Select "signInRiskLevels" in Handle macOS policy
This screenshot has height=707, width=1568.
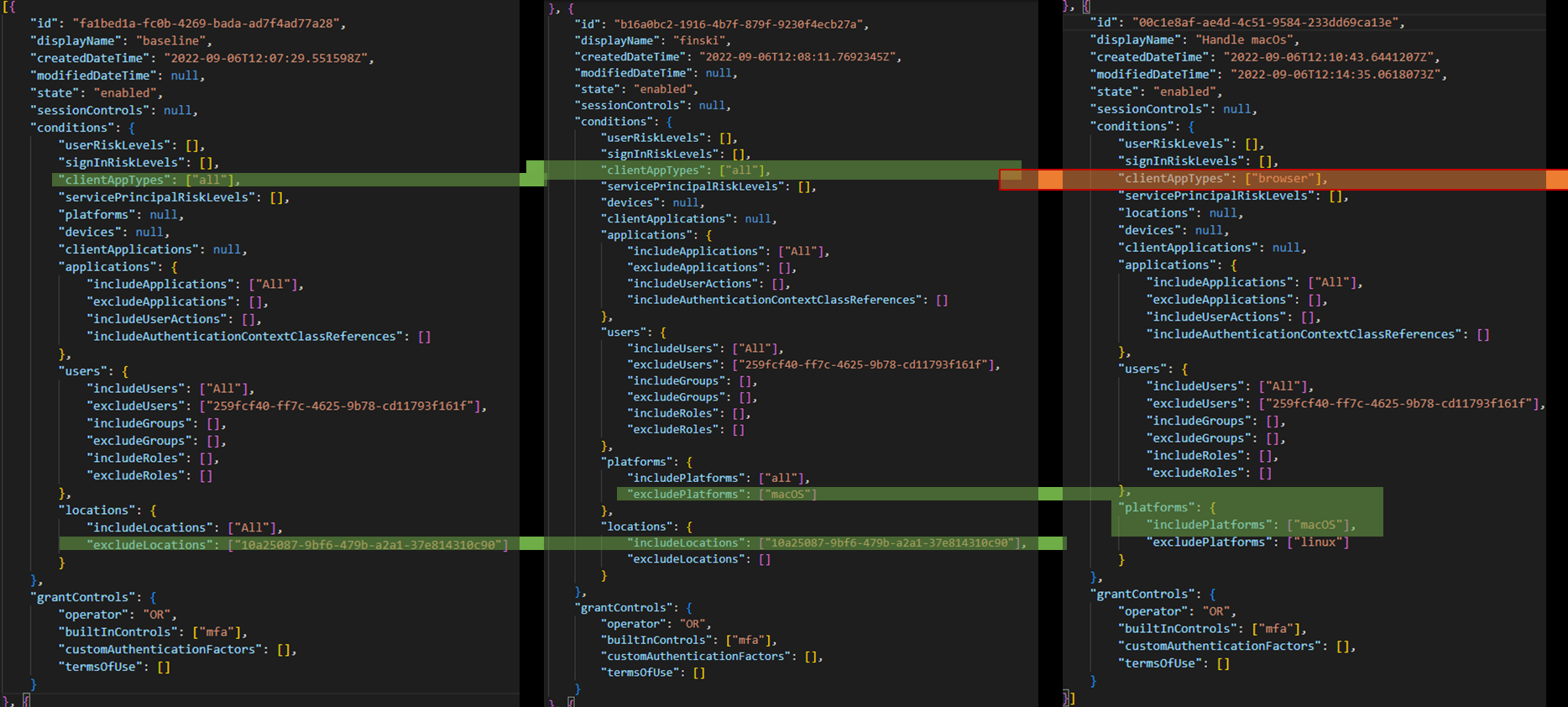[x=1199, y=160]
